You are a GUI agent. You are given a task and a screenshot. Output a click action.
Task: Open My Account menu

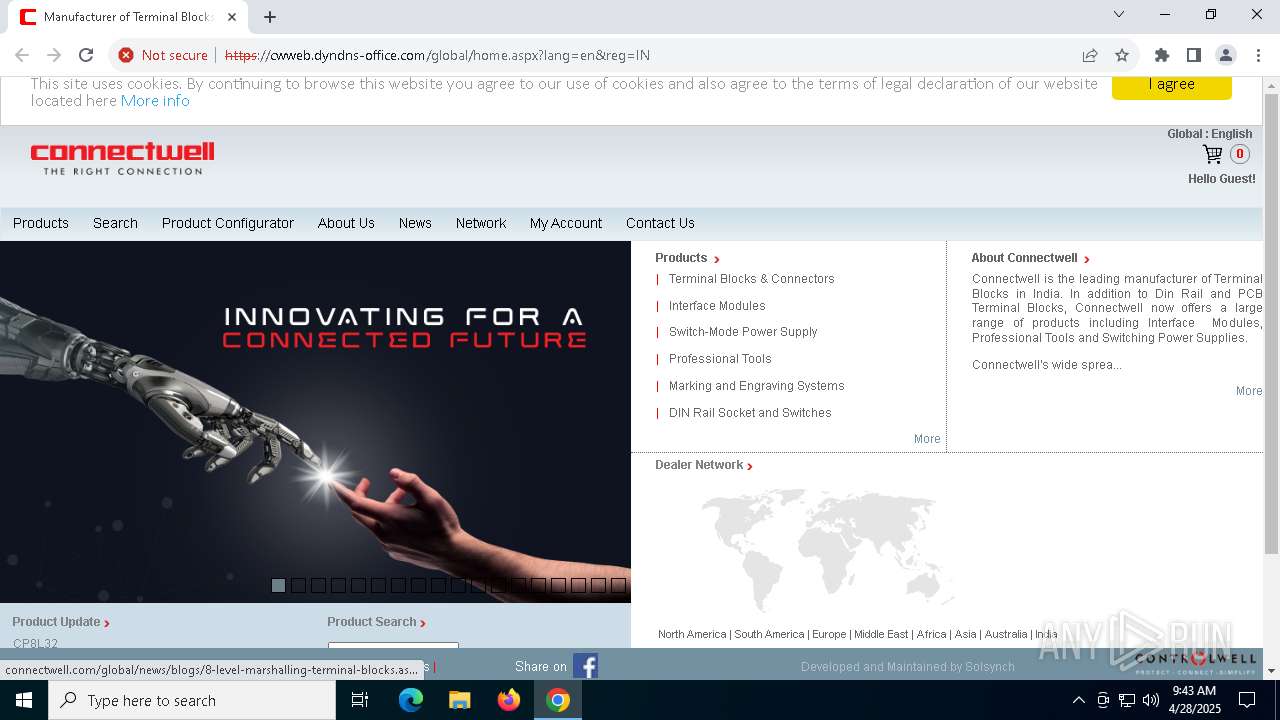pyautogui.click(x=566, y=223)
